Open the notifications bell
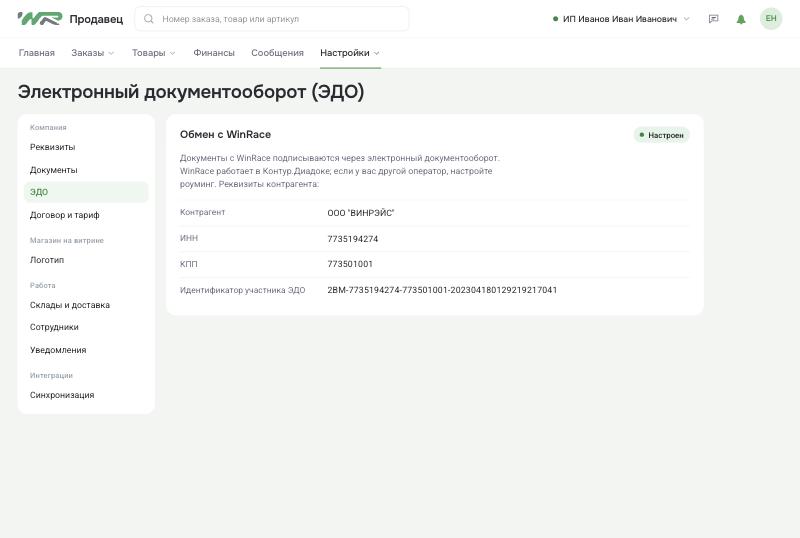Screen dimensions: 800x538 tap(741, 19)
